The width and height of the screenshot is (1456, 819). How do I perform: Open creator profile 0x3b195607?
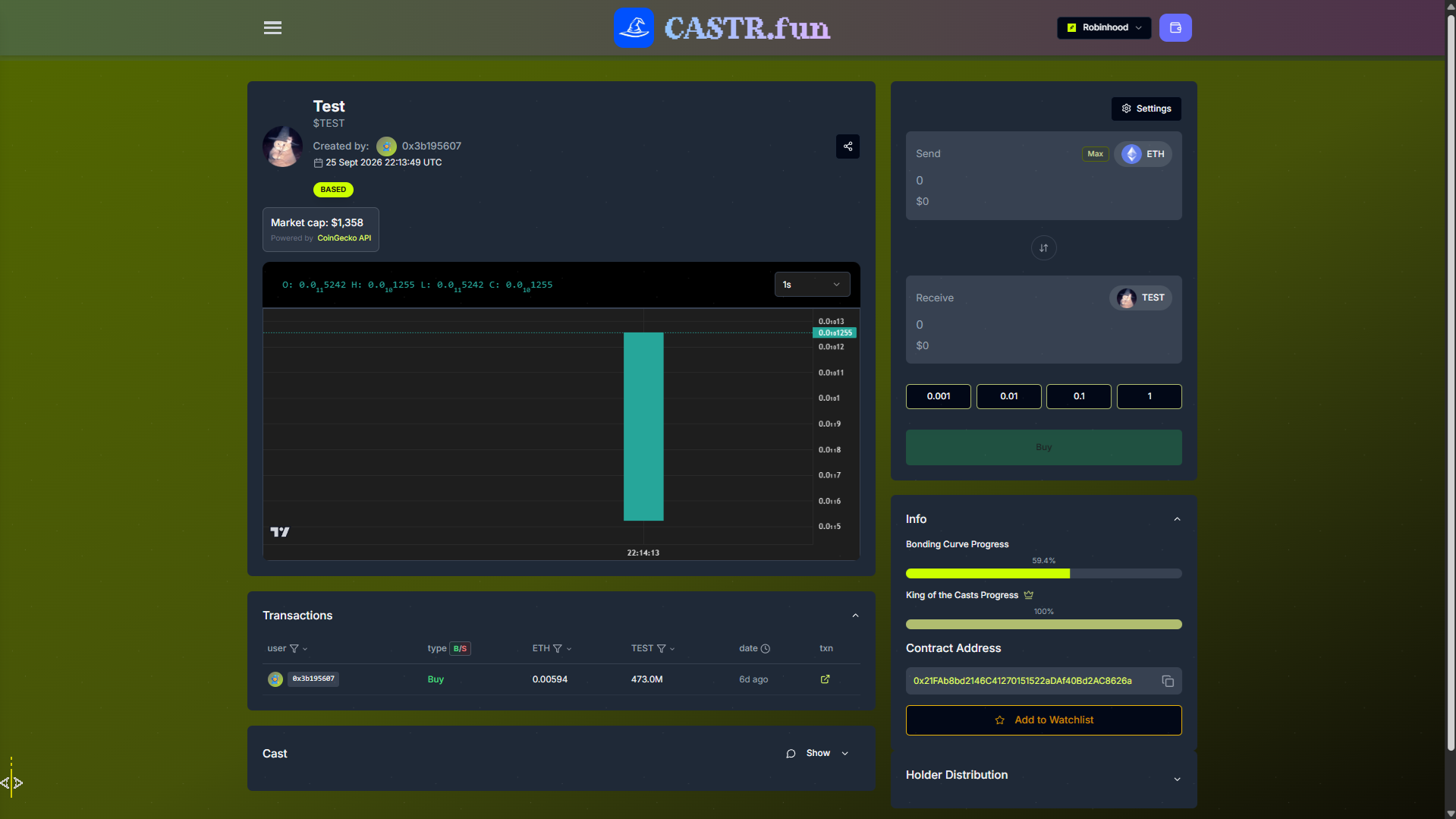[432, 146]
